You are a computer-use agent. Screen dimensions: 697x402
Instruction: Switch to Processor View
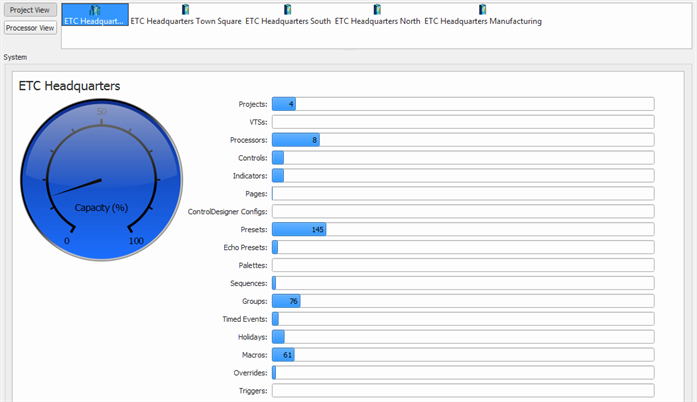tap(30, 28)
